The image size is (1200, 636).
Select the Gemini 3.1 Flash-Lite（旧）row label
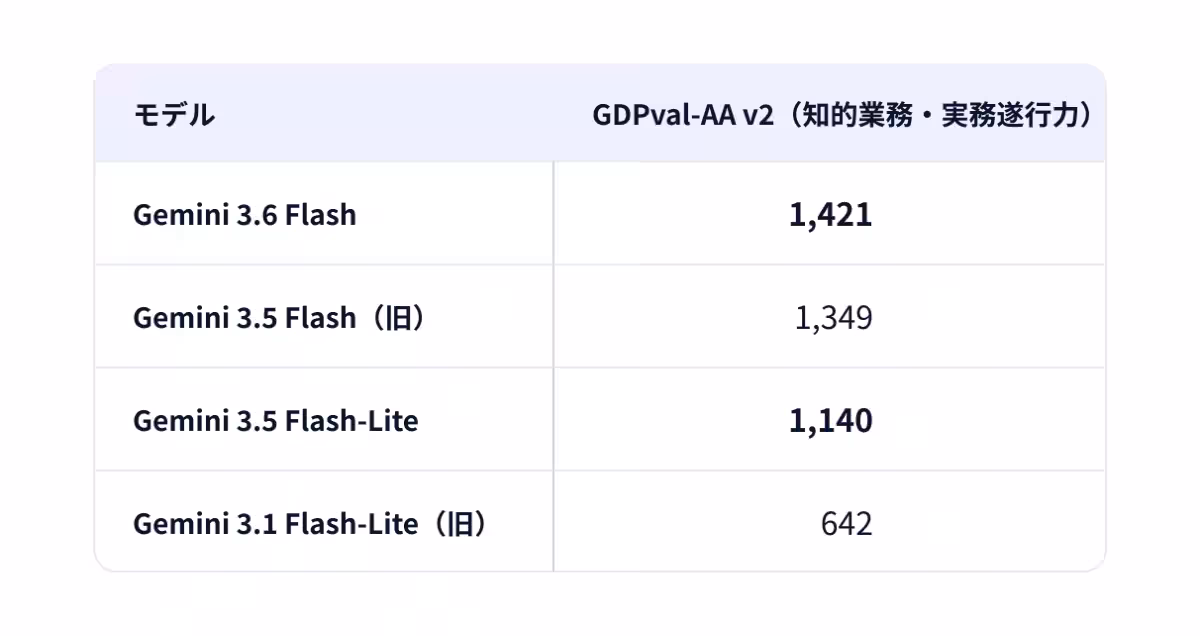(x=313, y=524)
